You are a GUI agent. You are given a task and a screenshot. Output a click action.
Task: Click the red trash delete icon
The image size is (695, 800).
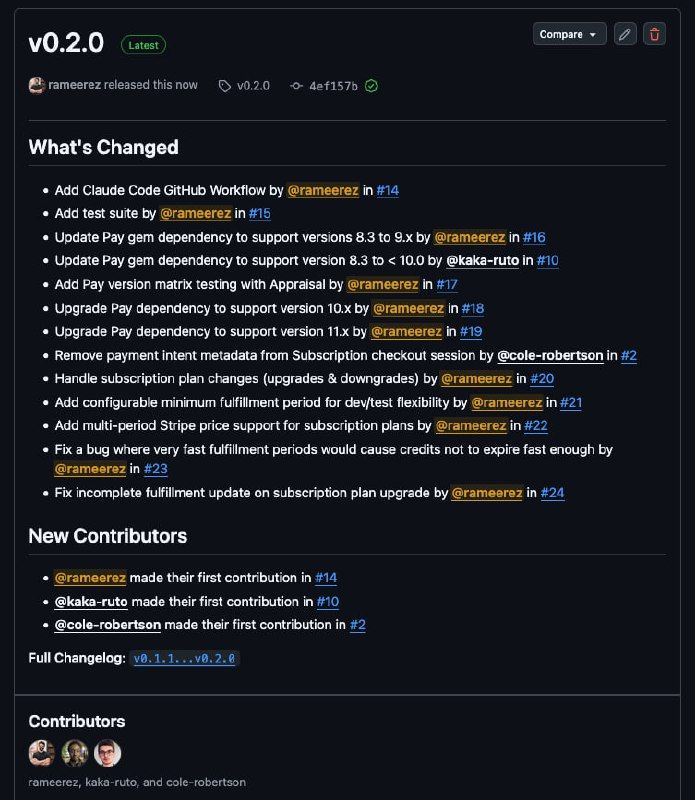[655, 34]
